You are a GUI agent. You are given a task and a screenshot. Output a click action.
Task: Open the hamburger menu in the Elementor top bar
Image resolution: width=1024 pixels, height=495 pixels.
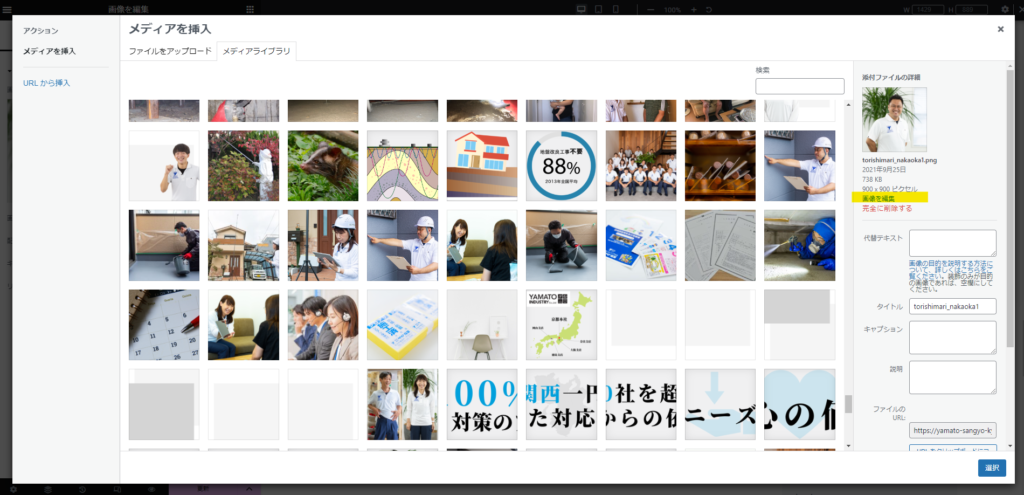coord(7,9)
